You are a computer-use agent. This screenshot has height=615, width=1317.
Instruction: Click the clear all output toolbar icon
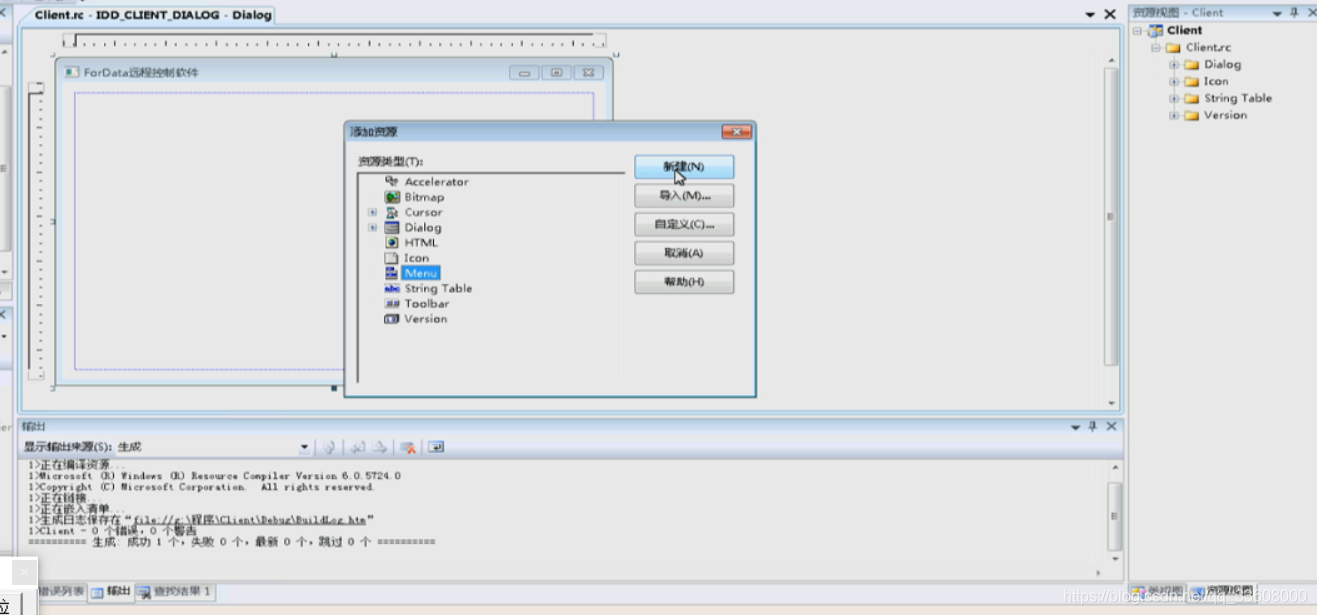(407, 447)
